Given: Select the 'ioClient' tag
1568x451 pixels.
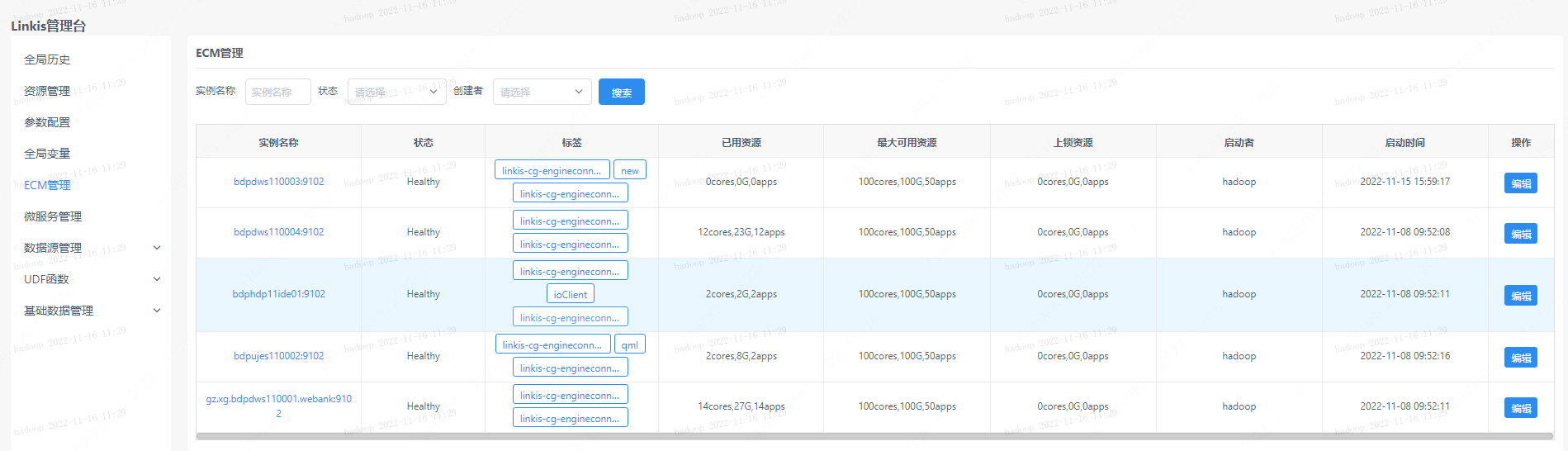Looking at the screenshot, I should (x=570, y=294).
